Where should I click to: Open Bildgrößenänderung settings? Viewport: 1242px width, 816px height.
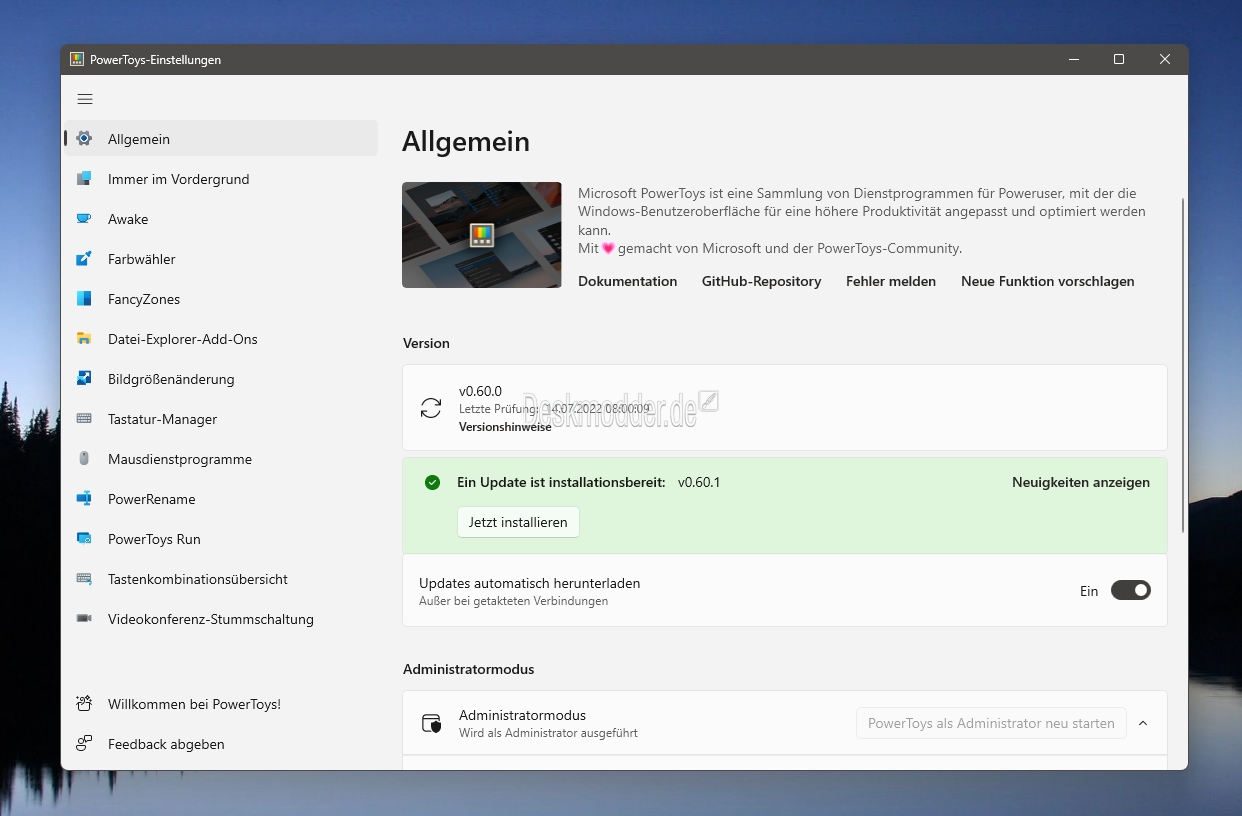(221, 379)
